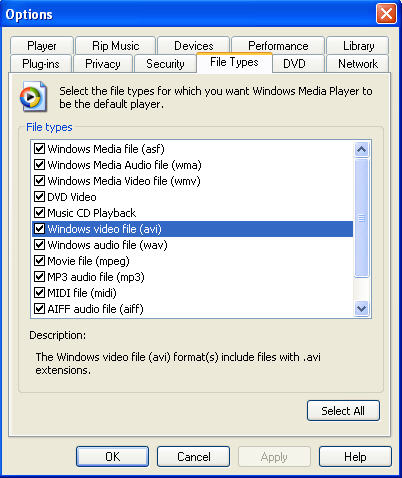Click the file list scroll up arrow
Screen dimensions: 402x478
tap(362, 149)
